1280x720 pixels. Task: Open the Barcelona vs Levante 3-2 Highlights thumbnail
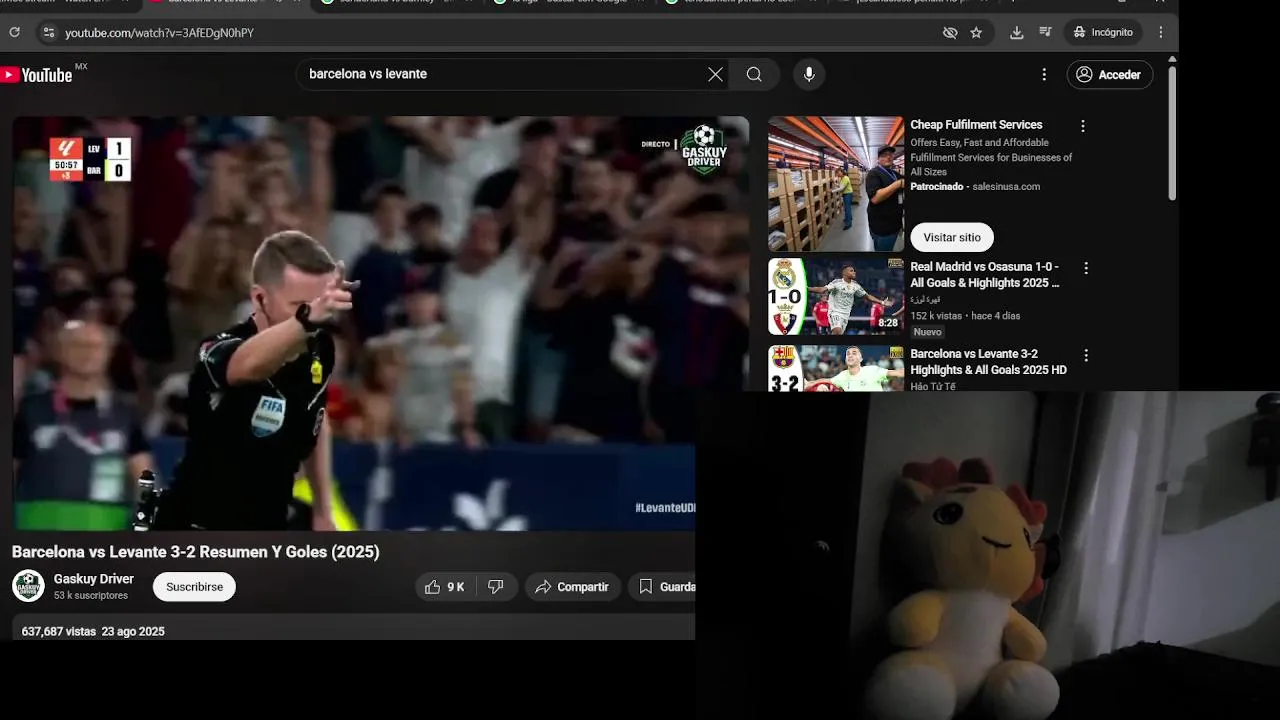[x=836, y=368]
